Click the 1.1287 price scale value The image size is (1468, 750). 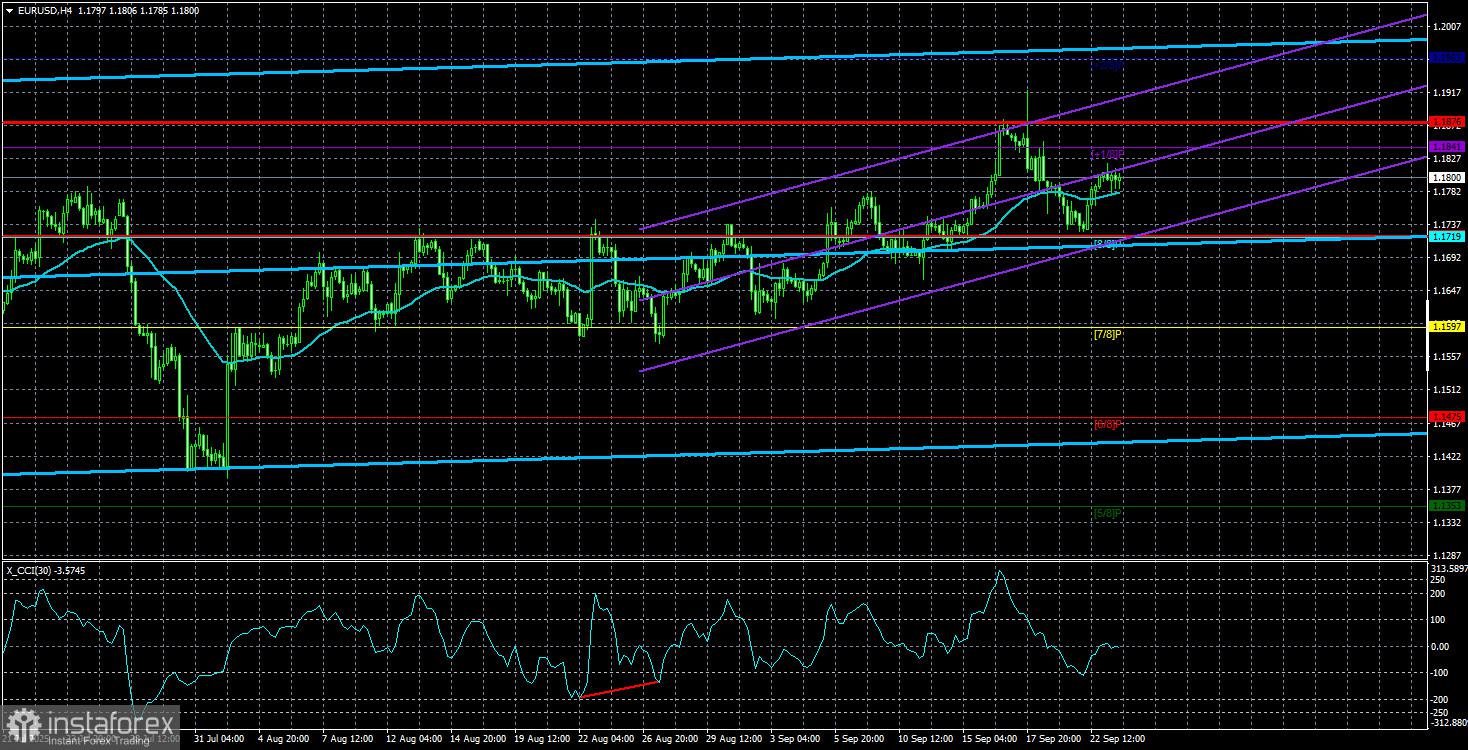coord(1447,555)
